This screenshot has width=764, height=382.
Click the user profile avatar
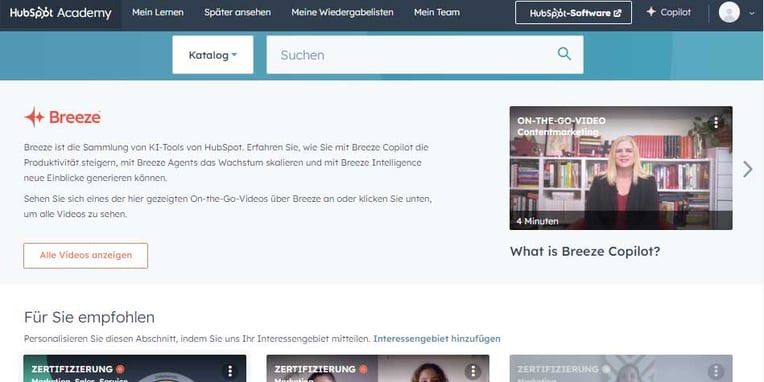pyautogui.click(x=729, y=12)
